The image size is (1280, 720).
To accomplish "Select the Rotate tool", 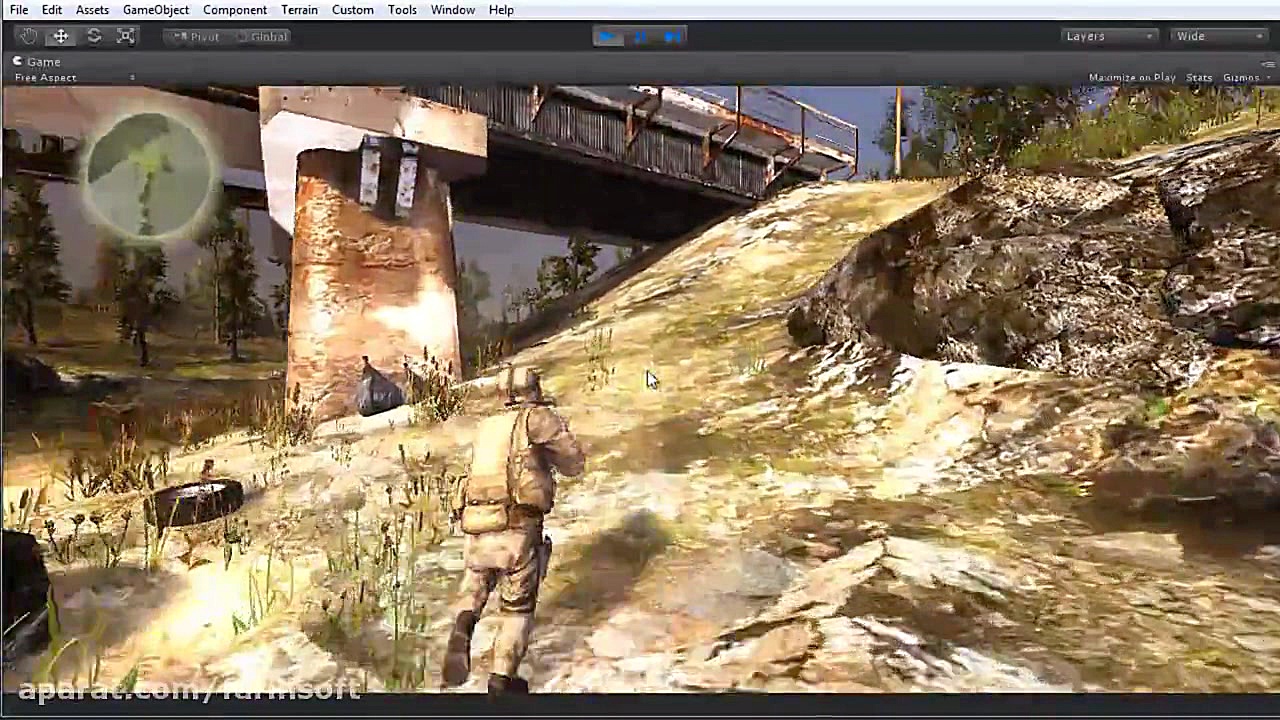I will 94,36.
